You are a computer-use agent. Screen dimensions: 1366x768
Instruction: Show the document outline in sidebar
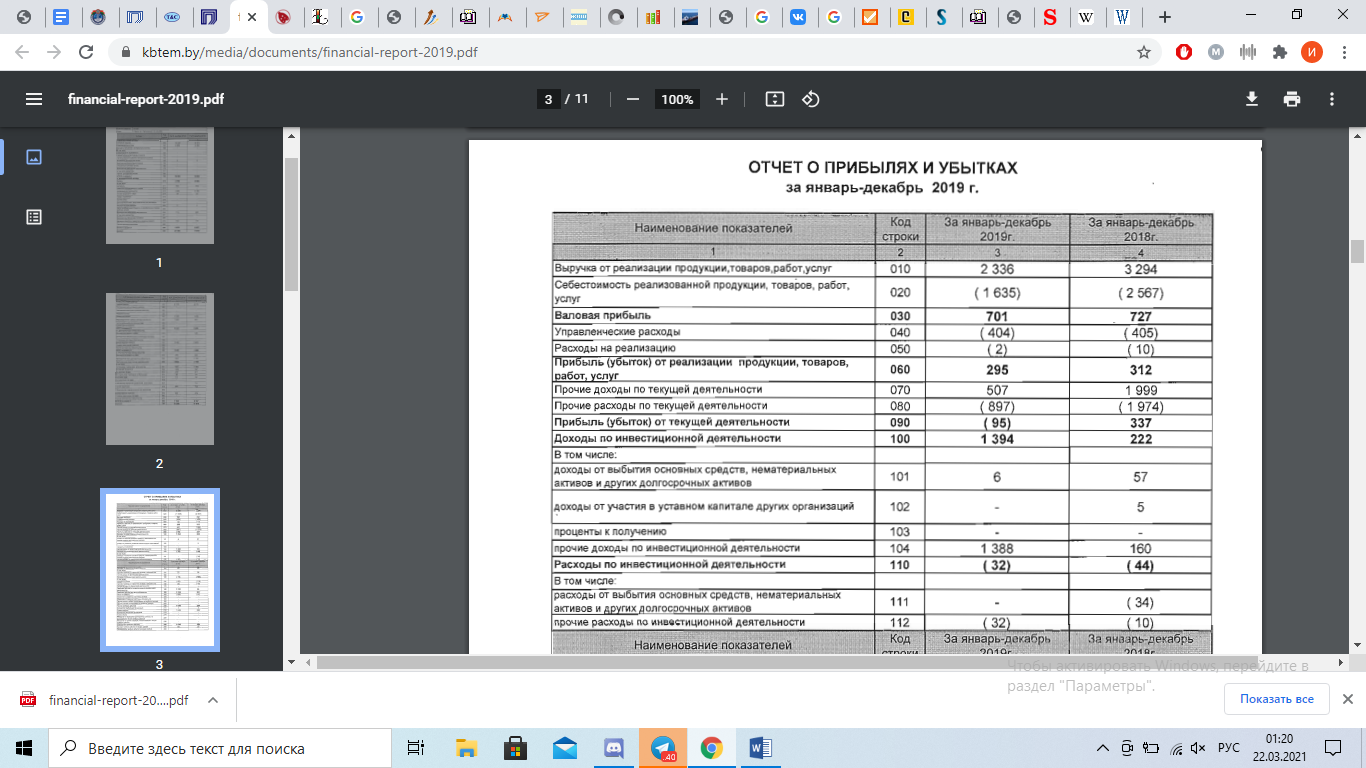pos(34,216)
